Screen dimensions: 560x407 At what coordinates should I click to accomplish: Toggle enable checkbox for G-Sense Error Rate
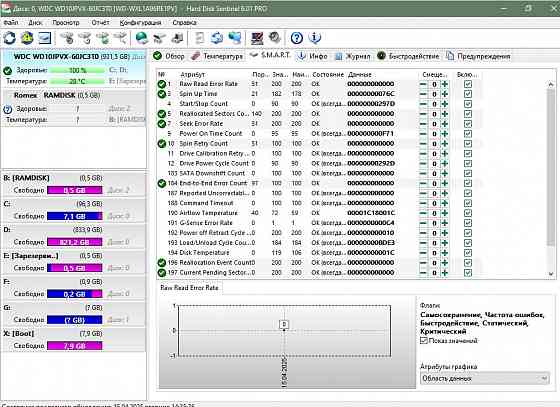(x=468, y=223)
